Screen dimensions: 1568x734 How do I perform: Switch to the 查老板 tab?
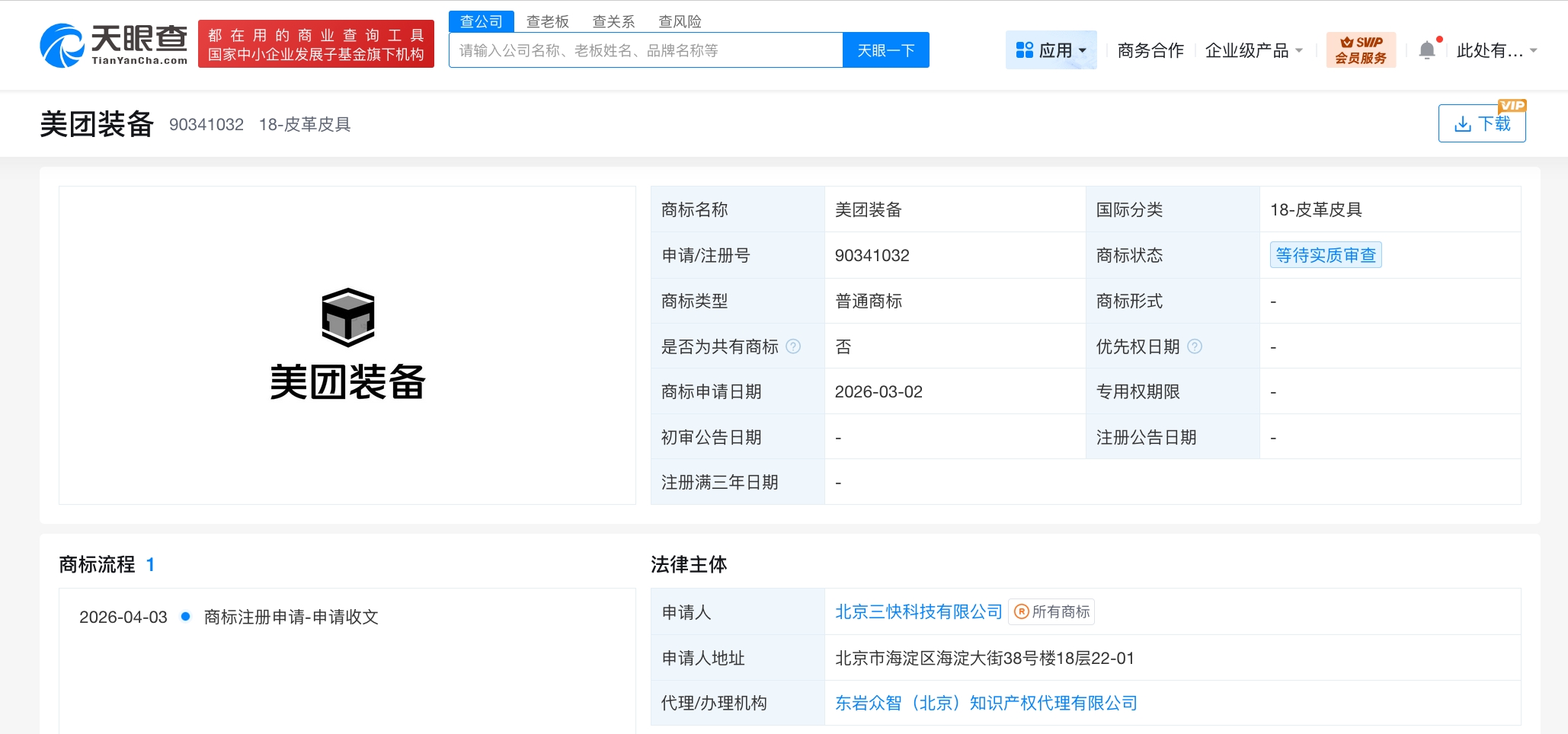pyautogui.click(x=546, y=21)
